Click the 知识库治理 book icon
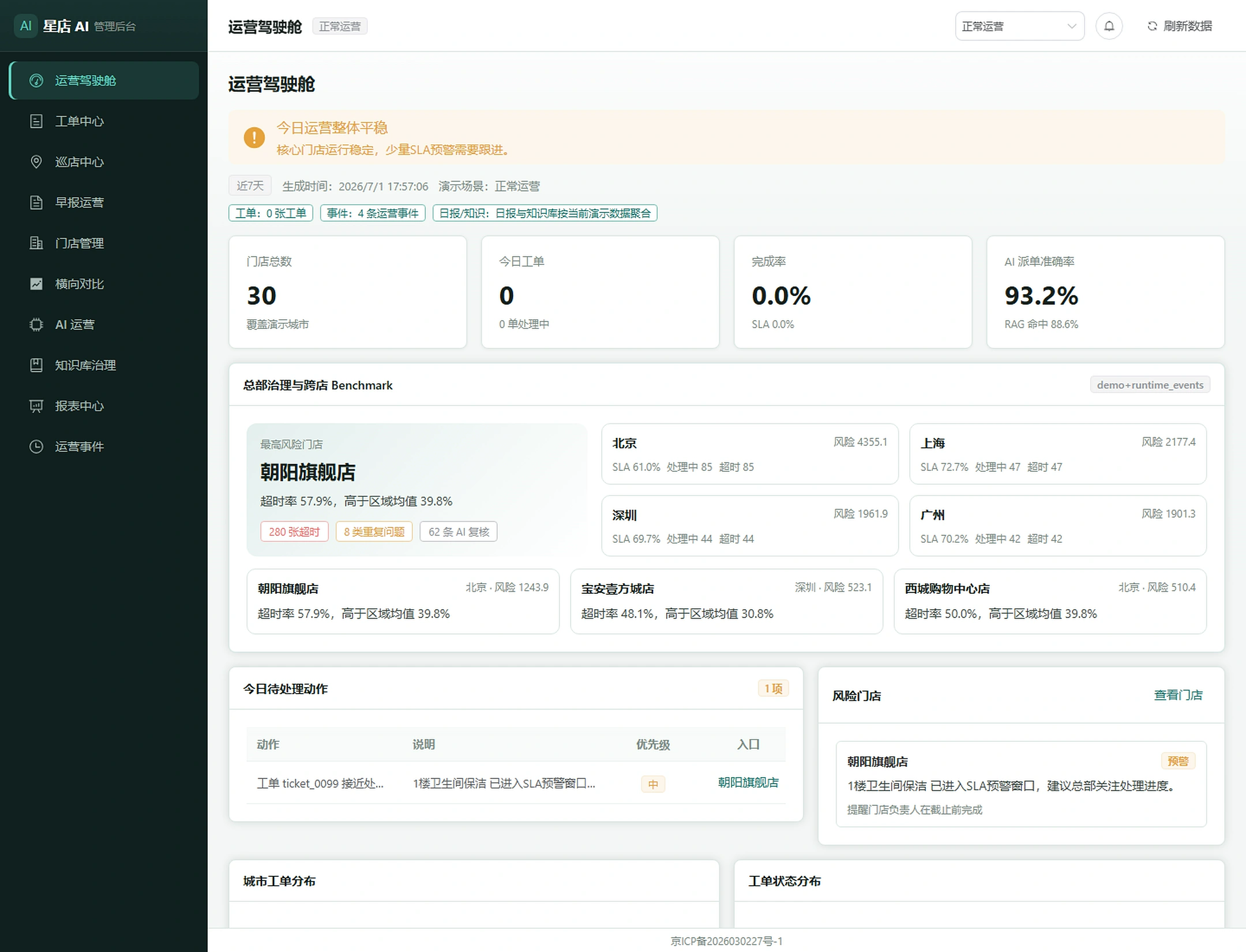Viewport: 1246px width, 952px height. click(x=36, y=365)
